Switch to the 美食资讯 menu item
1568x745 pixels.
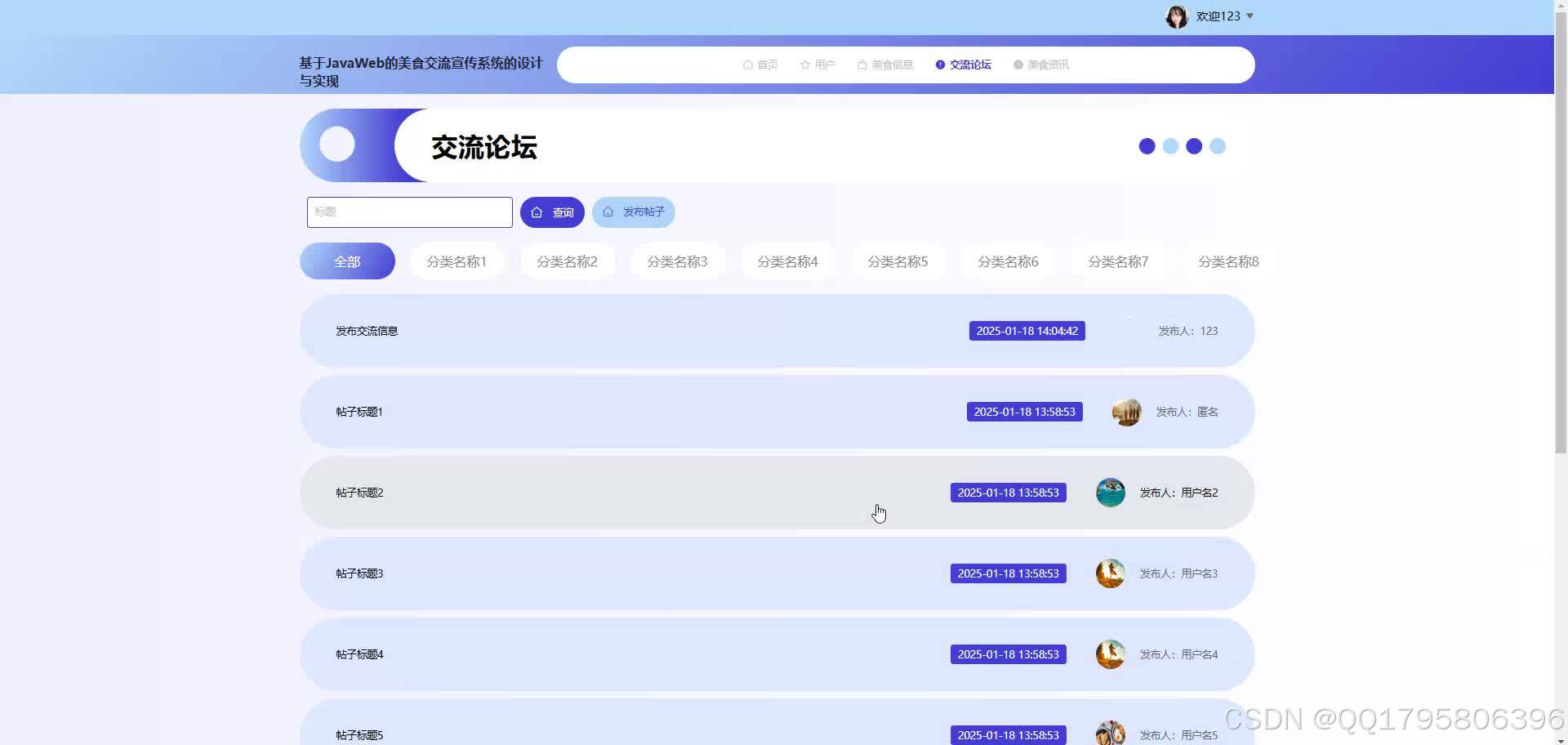click(x=1048, y=65)
